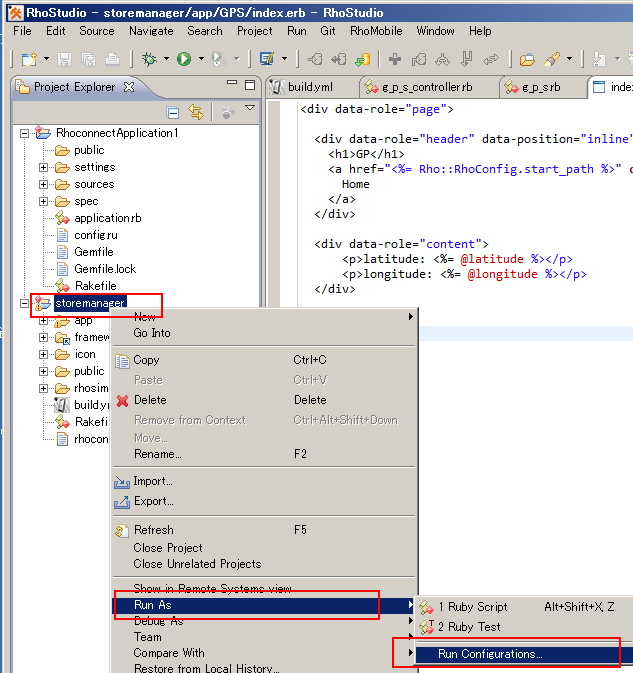The width and height of the screenshot is (633, 673).
Task: Switch to the build.yml editor tab
Action: pyautogui.click(x=312, y=87)
